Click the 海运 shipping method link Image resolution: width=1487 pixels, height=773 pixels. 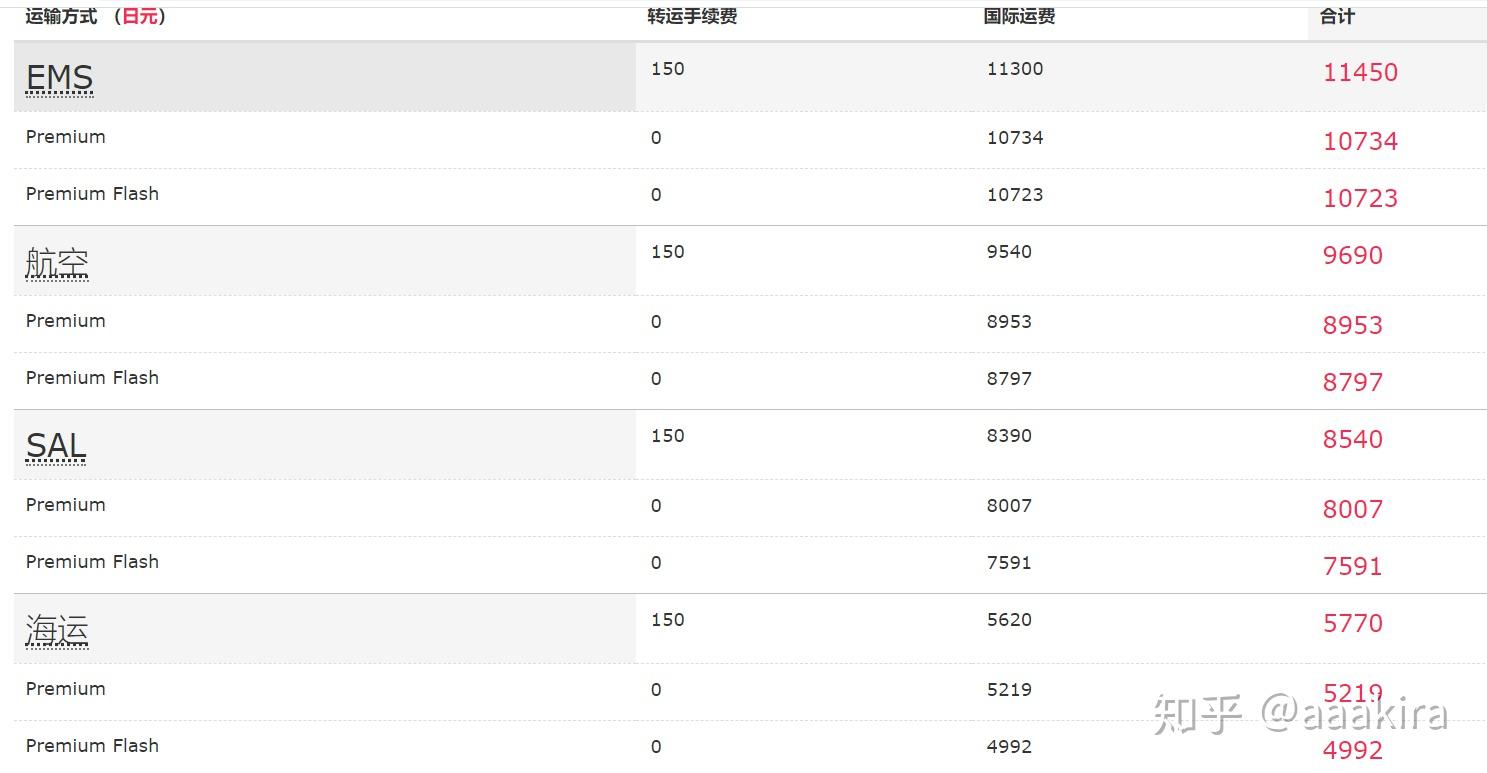(57, 631)
